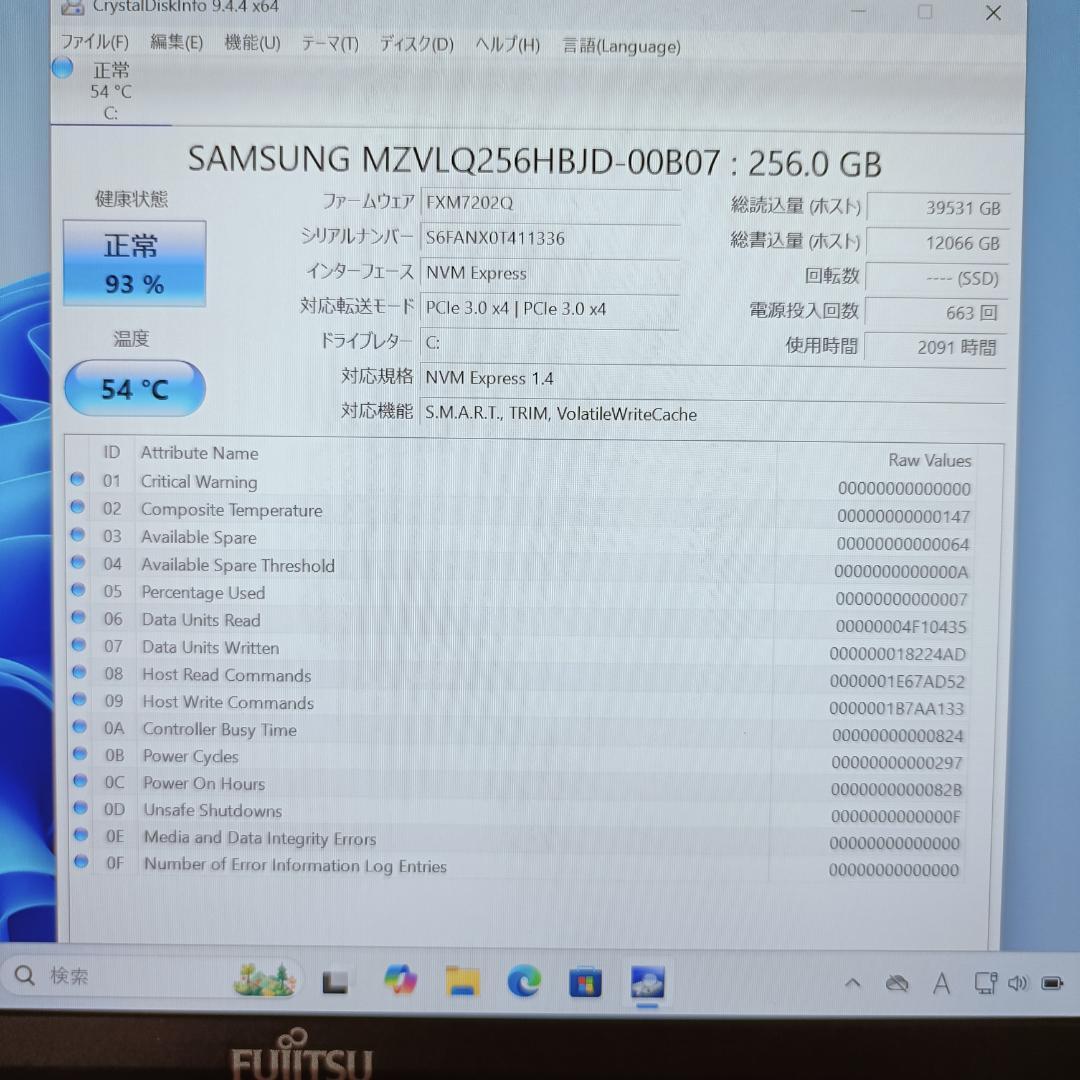Click the blue status dot for Percentage Used
The width and height of the screenshot is (1080, 1080).
point(78,590)
